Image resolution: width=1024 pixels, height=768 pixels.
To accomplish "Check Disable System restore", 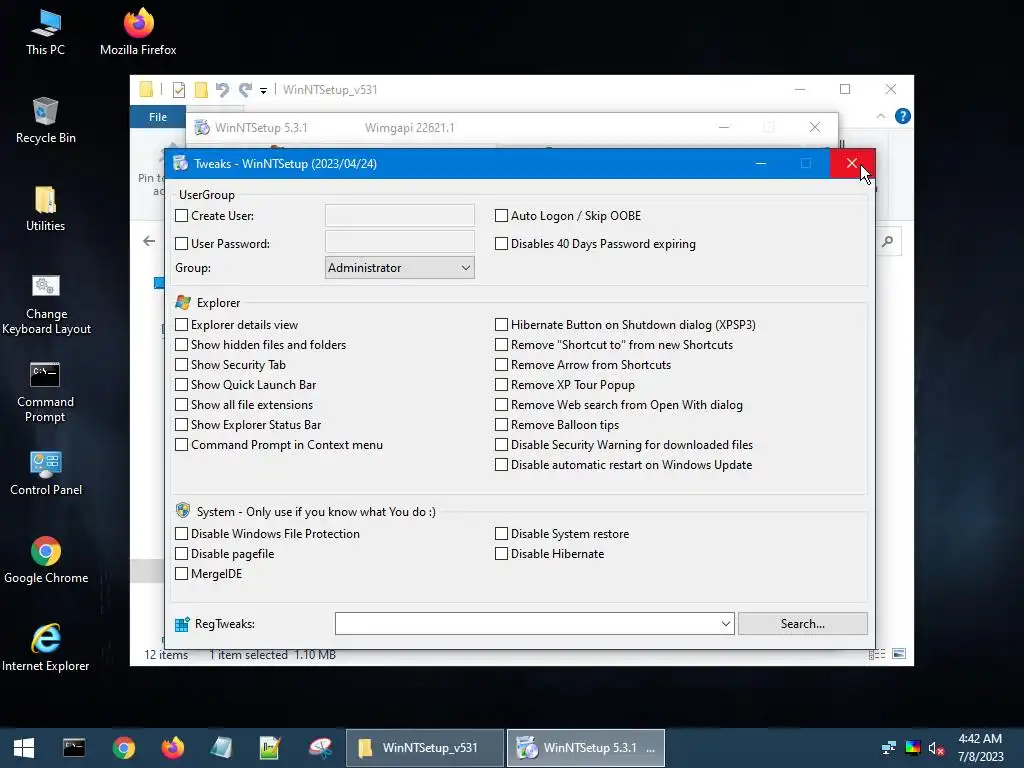I will click(501, 534).
